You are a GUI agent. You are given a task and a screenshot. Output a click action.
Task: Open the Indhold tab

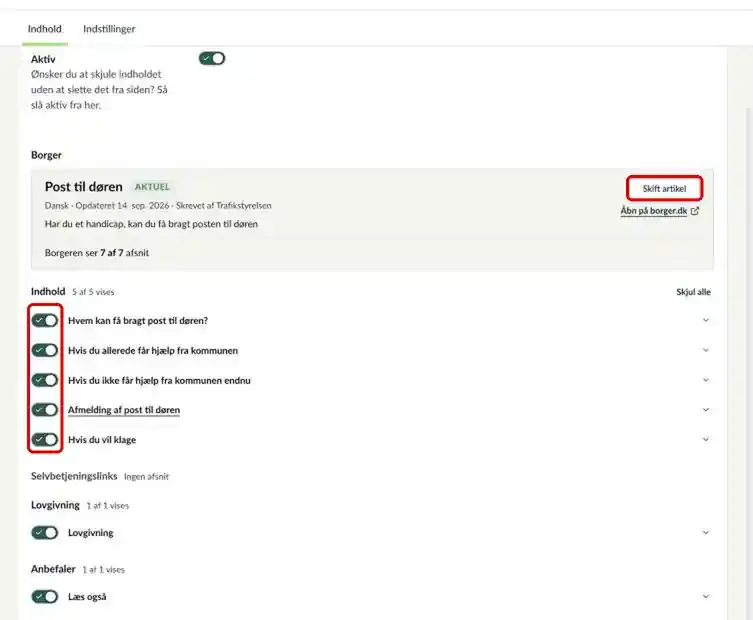[45, 29]
